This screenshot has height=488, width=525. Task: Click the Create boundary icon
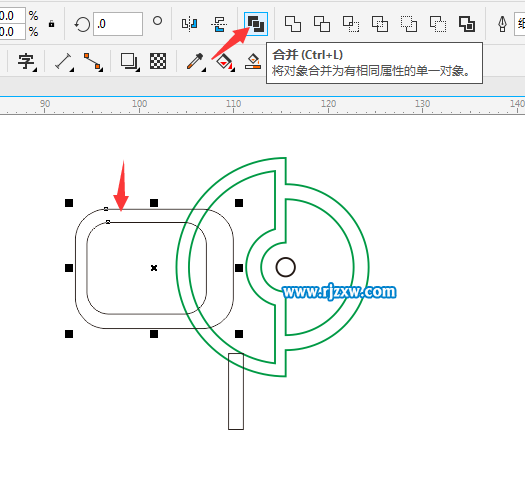(467, 24)
